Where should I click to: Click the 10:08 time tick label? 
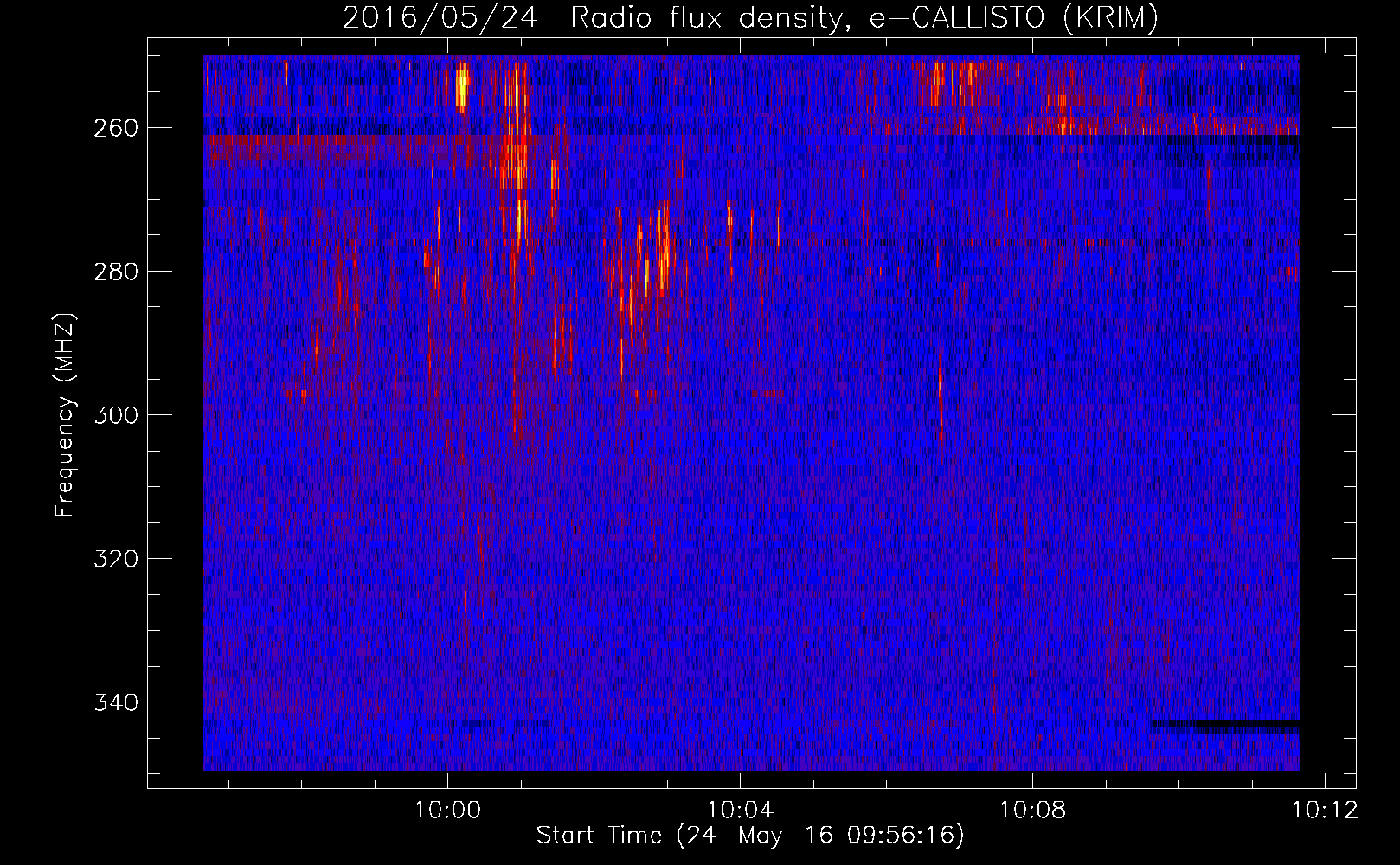1032,811
